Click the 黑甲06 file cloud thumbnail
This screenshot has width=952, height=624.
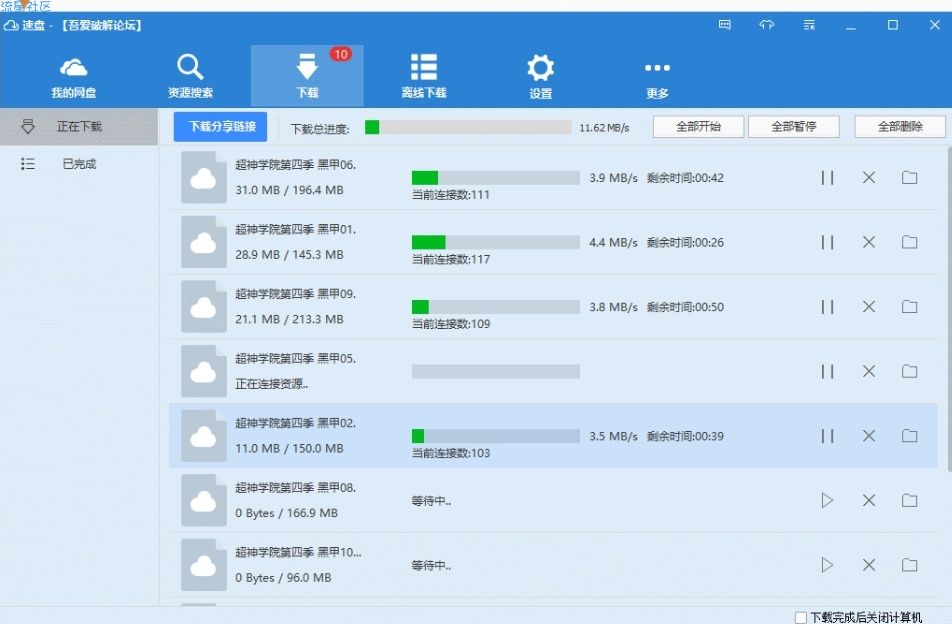[x=203, y=177]
